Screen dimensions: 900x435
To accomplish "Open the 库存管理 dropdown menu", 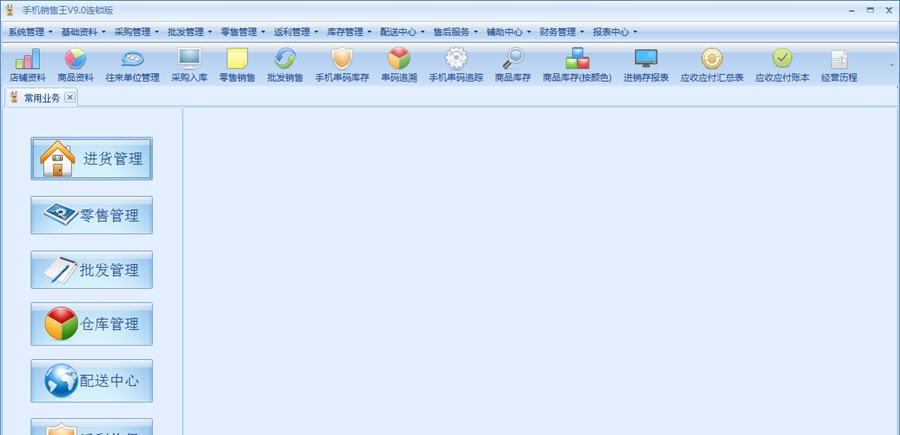I will pos(349,32).
